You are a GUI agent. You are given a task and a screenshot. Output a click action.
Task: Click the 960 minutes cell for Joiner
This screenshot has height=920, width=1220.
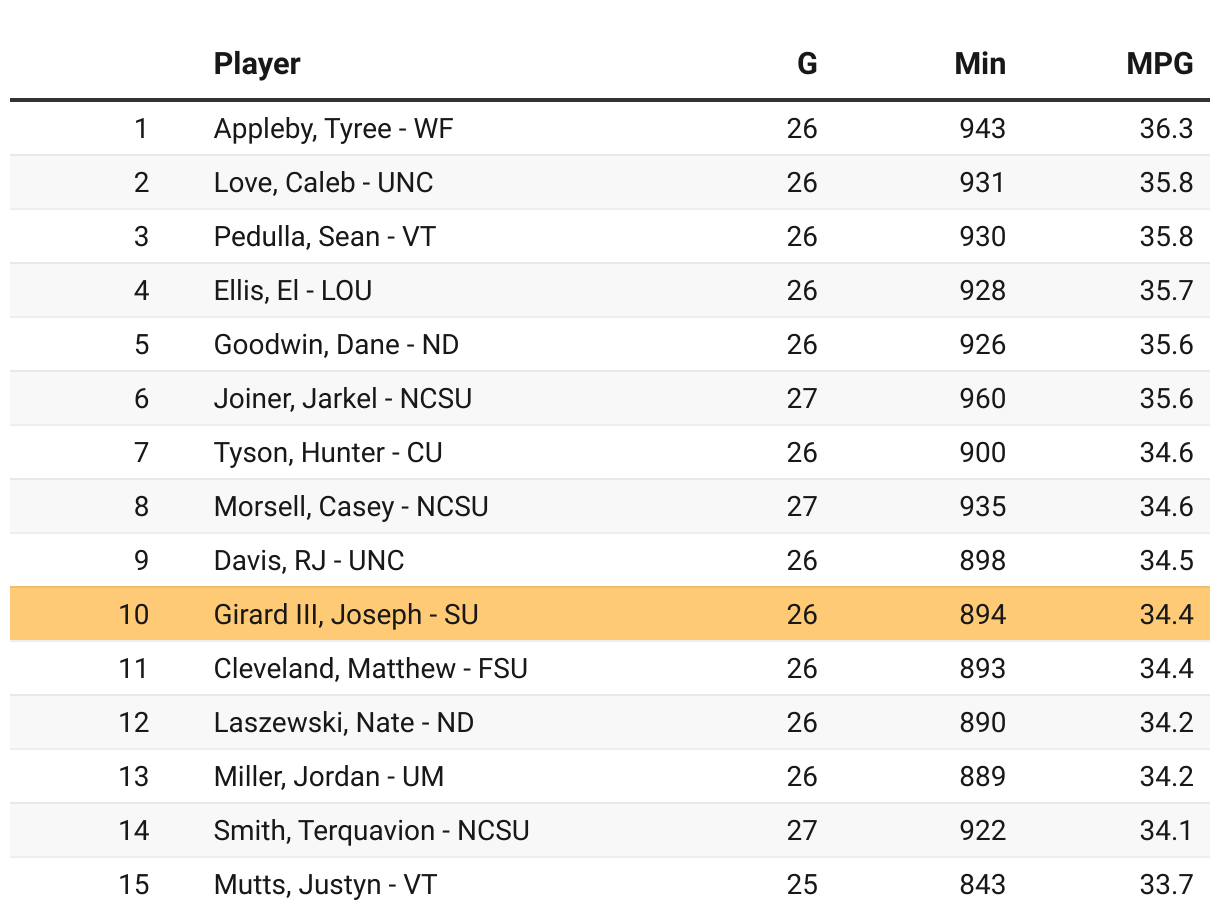pos(981,399)
